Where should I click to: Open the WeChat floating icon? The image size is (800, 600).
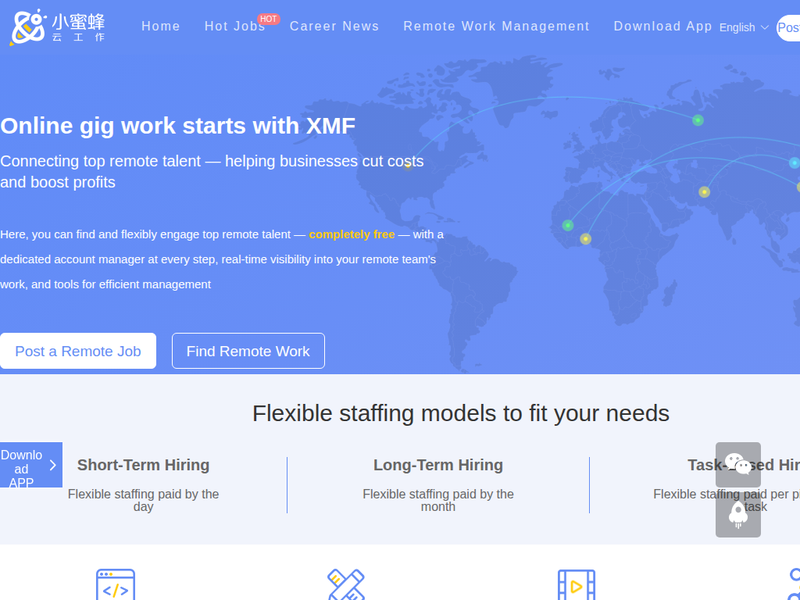(x=738, y=464)
